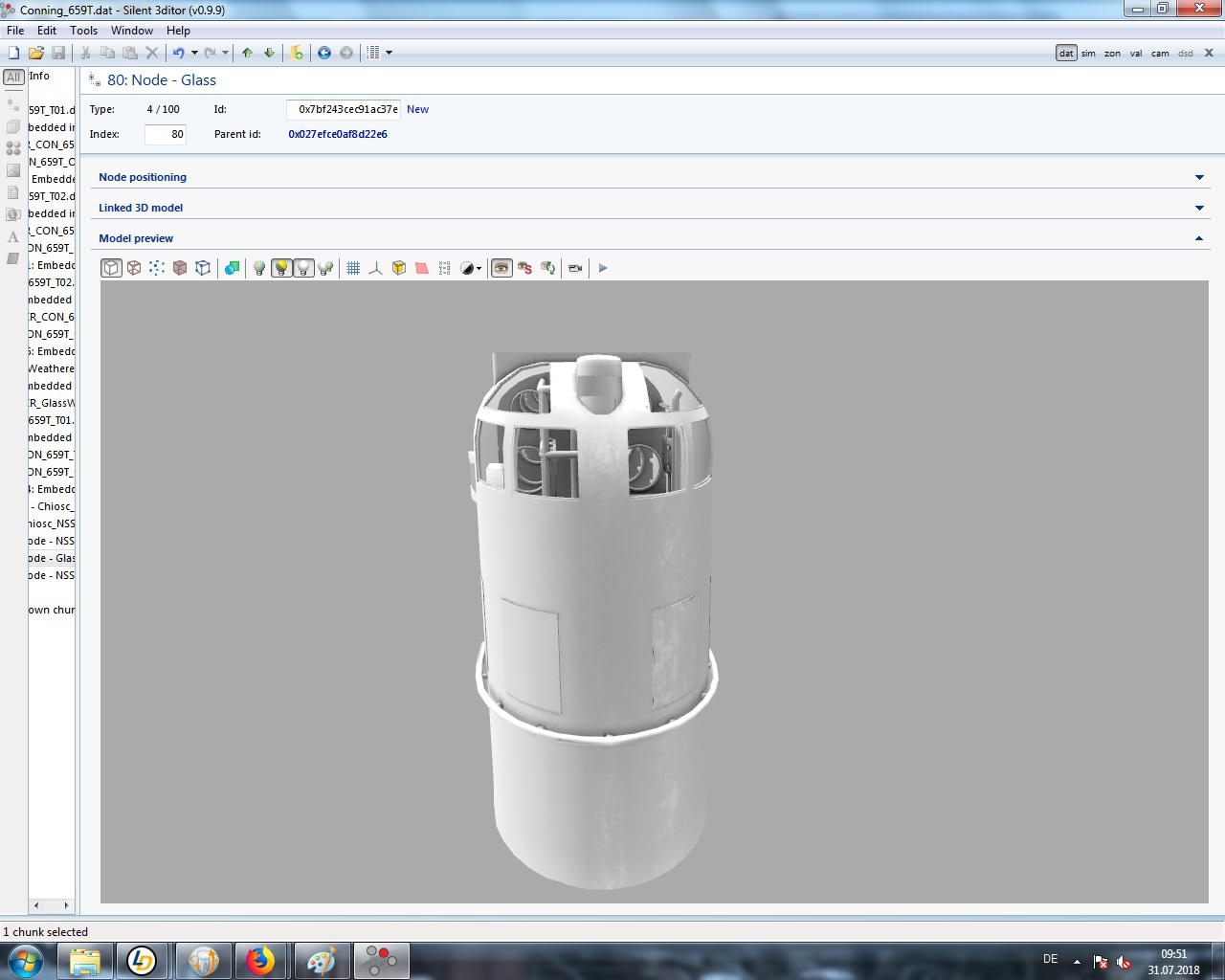Create a new file with the blank page icon
Screen dimensions: 1225x980
tap(13, 53)
